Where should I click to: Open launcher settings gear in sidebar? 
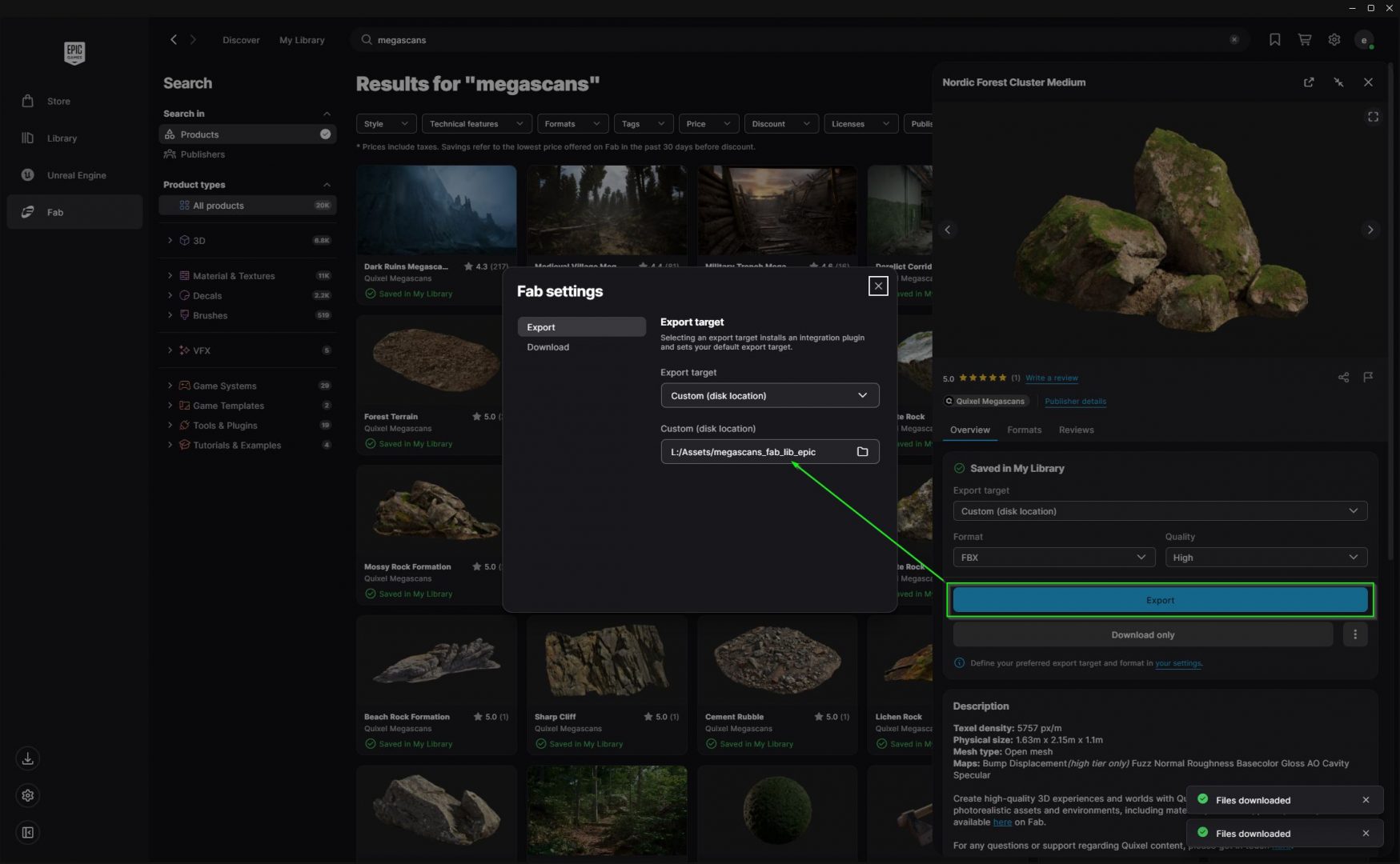pos(28,795)
